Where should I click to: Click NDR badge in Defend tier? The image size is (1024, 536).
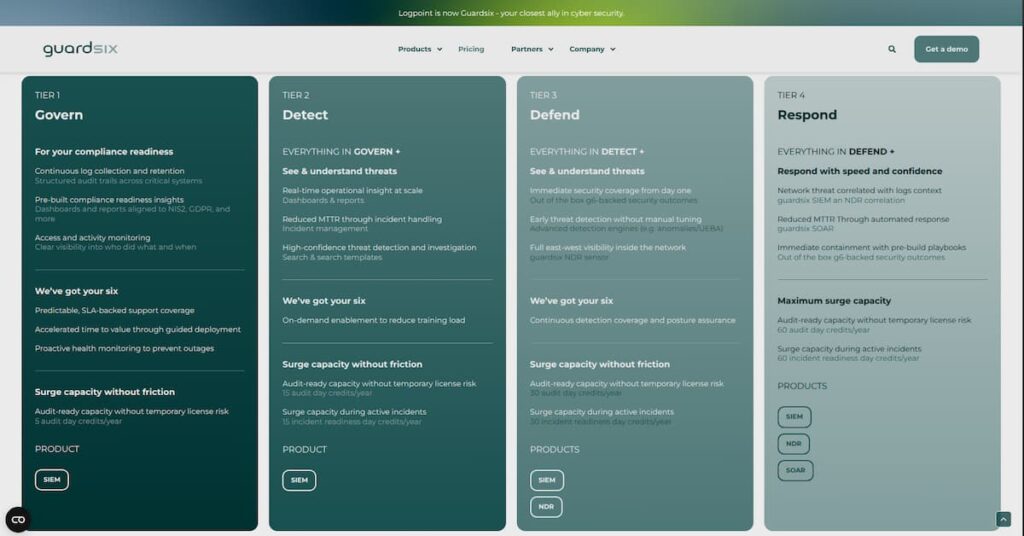[x=546, y=507]
